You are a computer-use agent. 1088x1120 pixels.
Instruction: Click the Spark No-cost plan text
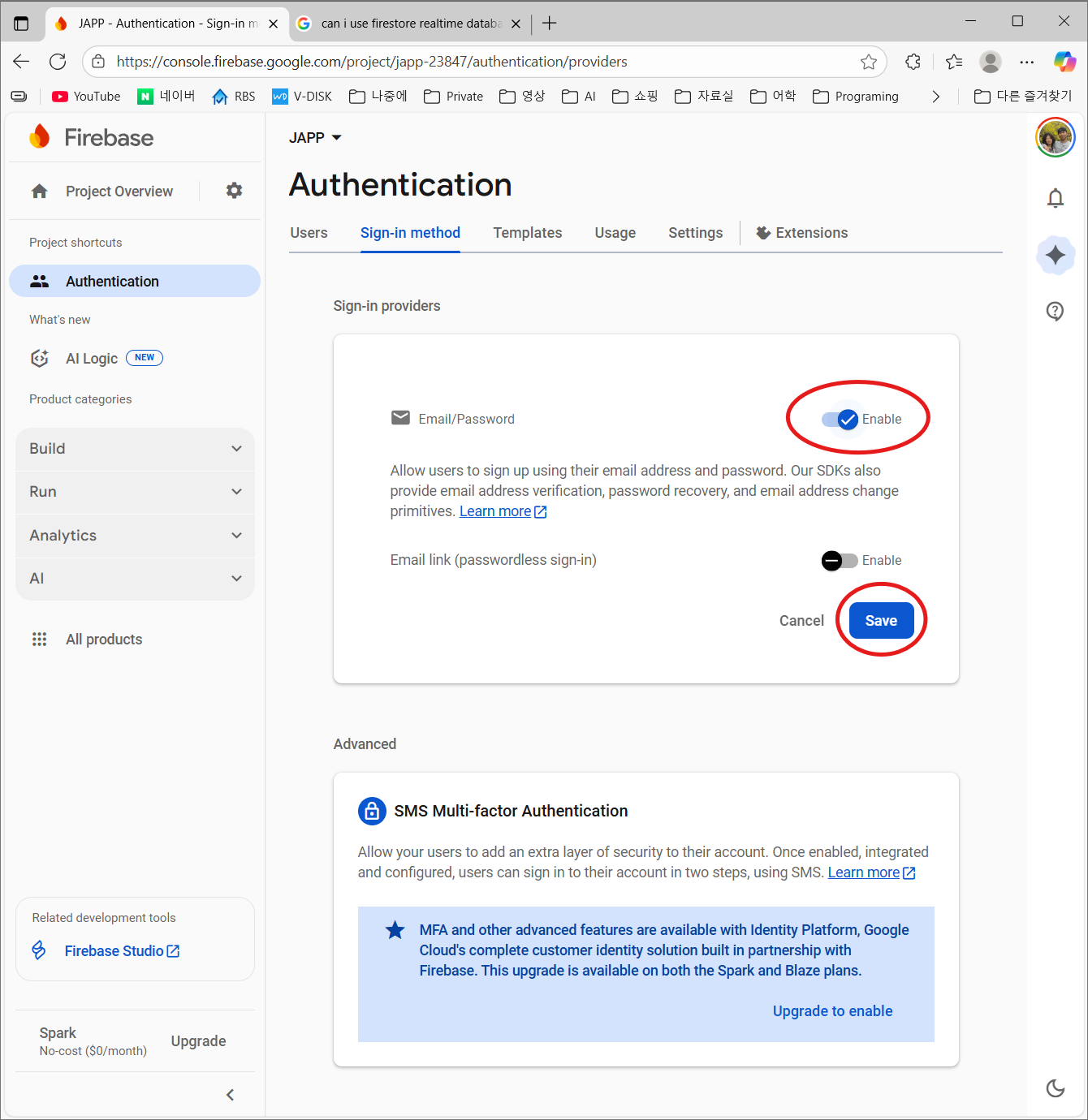93,1041
